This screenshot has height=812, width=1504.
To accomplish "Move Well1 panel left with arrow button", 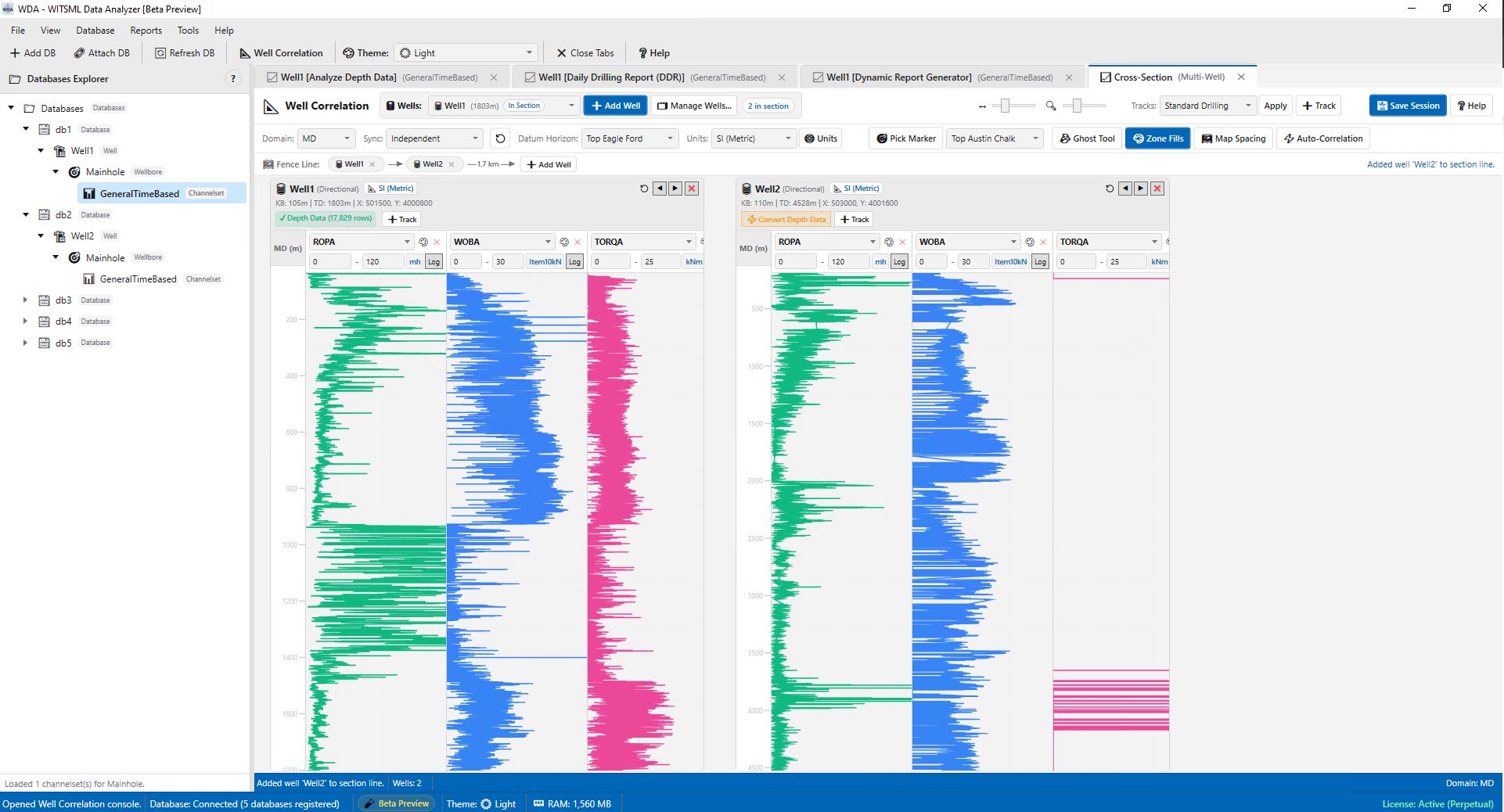I will pyautogui.click(x=660, y=189).
